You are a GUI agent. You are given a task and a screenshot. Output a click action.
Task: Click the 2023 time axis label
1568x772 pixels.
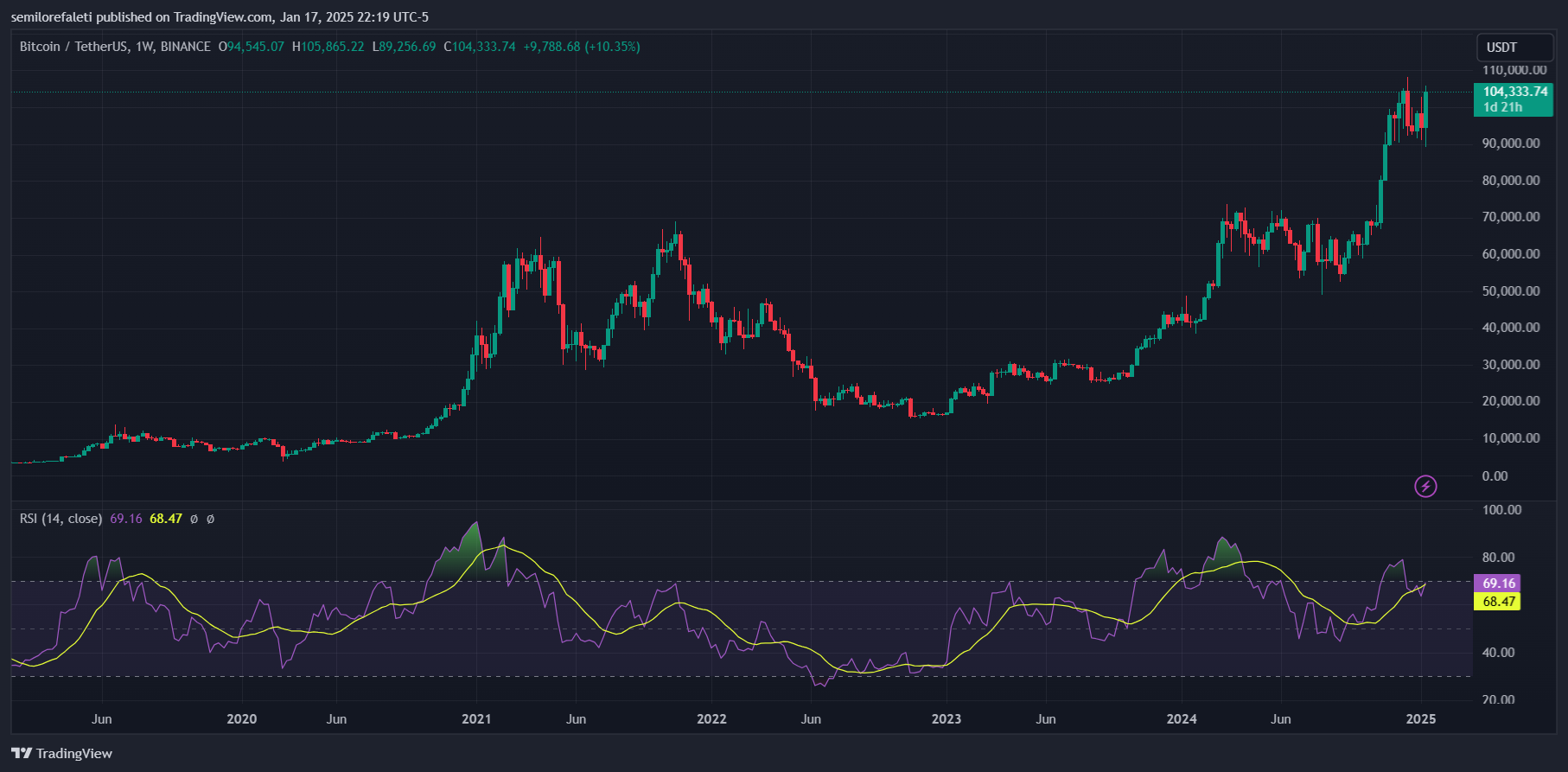(947, 719)
